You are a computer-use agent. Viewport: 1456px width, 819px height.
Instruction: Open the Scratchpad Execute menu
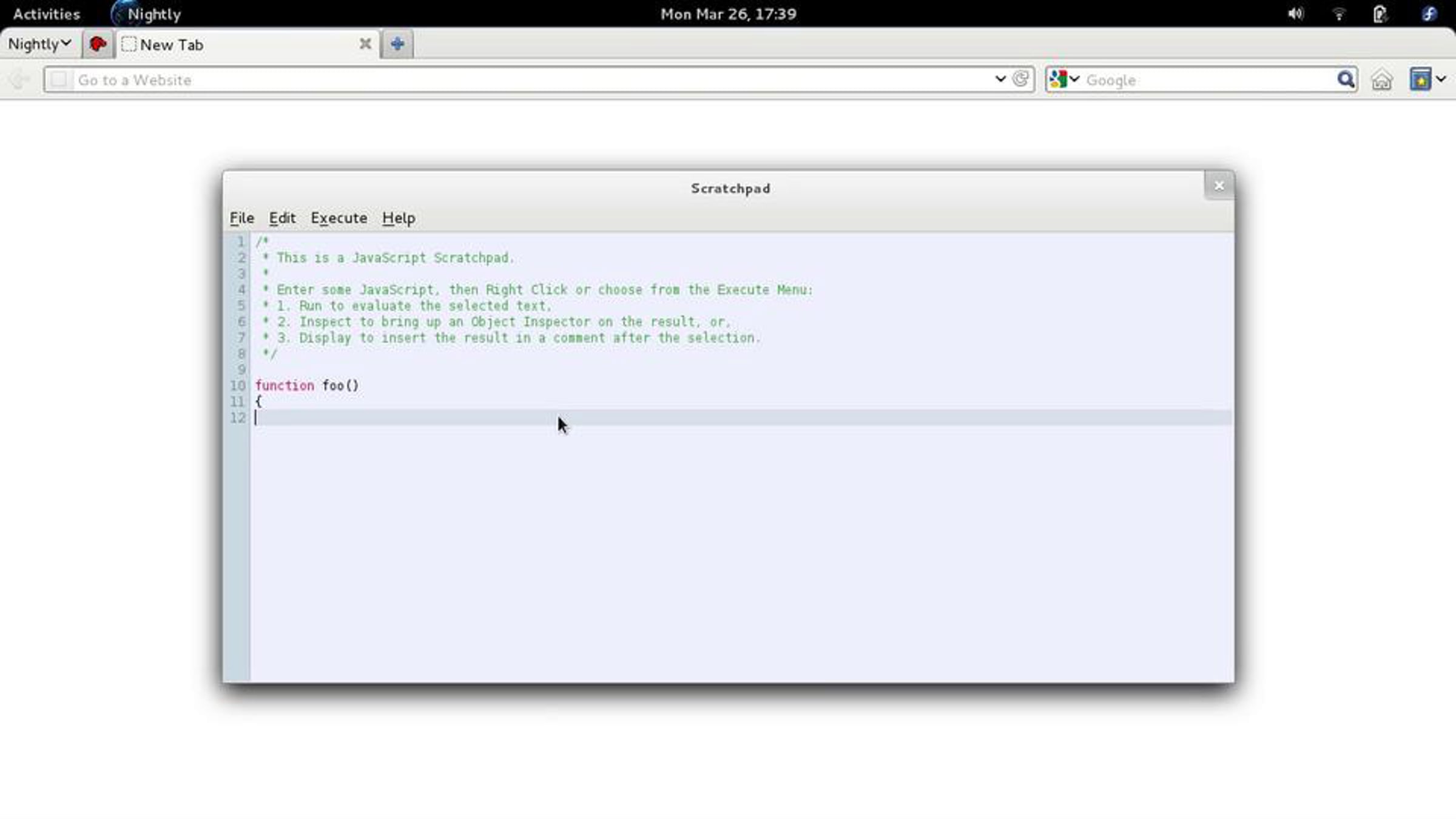point(339,218)
